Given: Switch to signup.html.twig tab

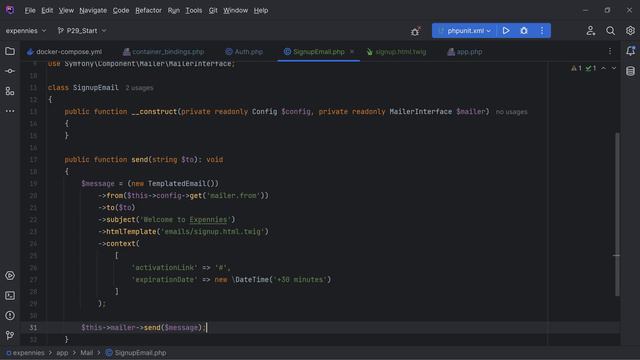Looking at the screenshot, I should [396, 52].
